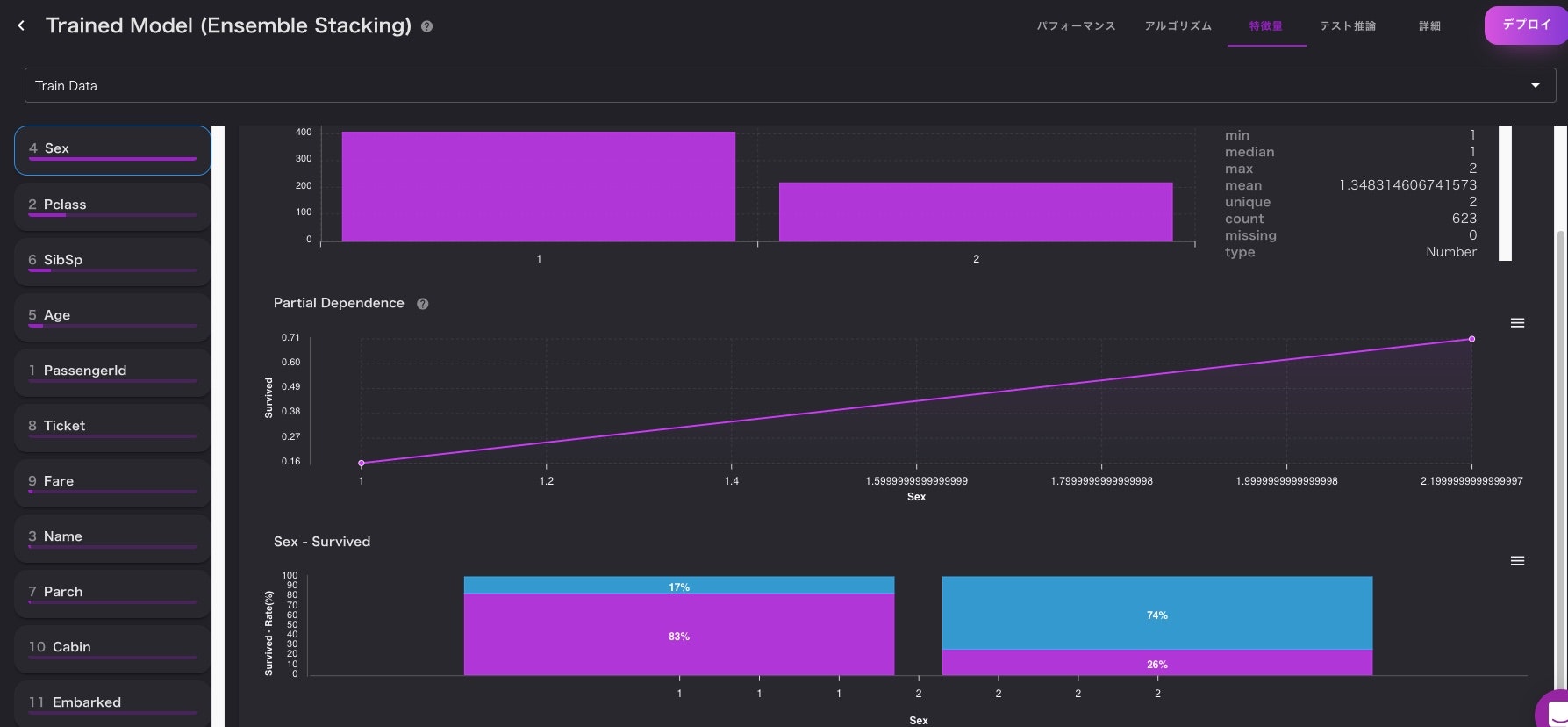Viewport: 1568px width, 727px height.
Task: Open help icon beside Trained Model title
Action: 427,26
